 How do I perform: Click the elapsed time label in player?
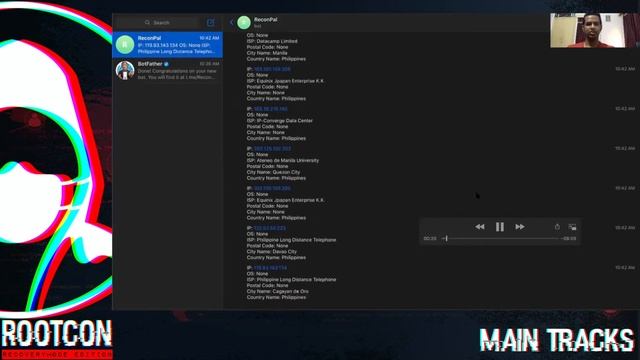click(x=430, y=238)
